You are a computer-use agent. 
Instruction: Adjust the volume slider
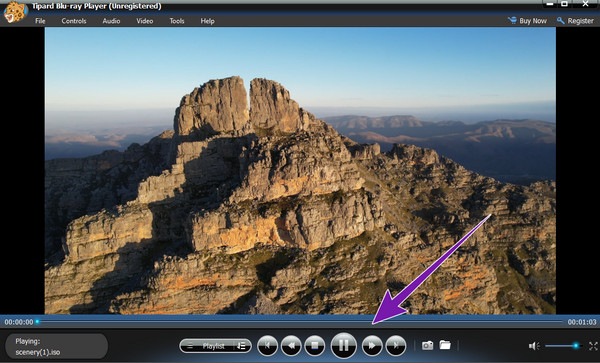[x=563, y=346]
